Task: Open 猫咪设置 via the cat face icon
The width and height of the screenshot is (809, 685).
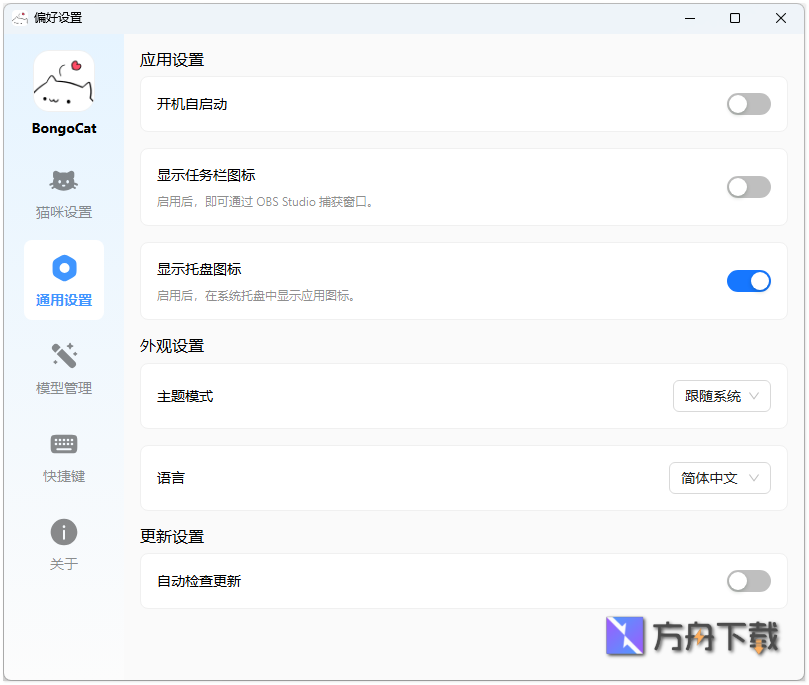Action: 63,181
